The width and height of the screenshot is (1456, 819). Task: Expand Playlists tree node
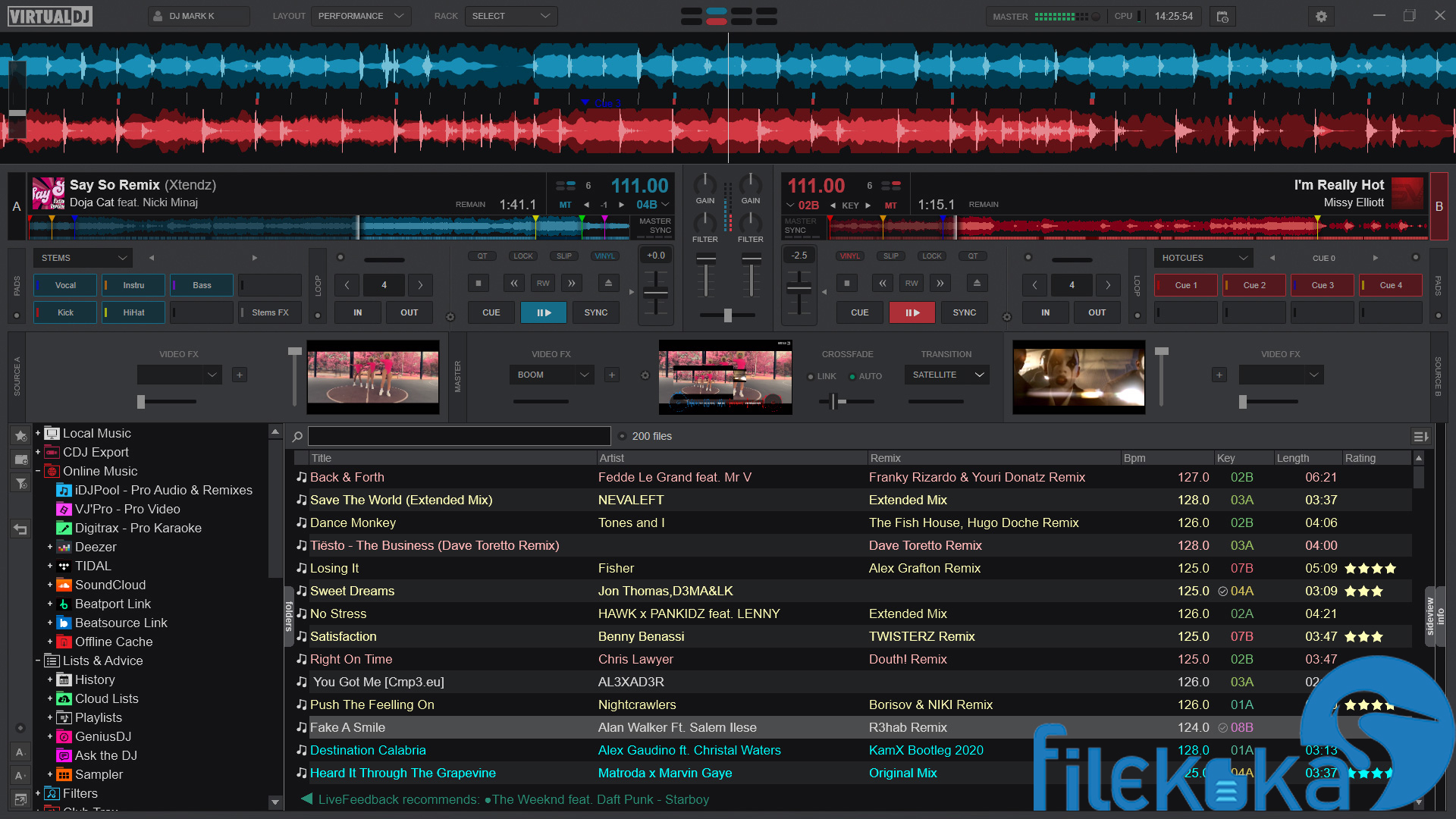coord(50,717)
